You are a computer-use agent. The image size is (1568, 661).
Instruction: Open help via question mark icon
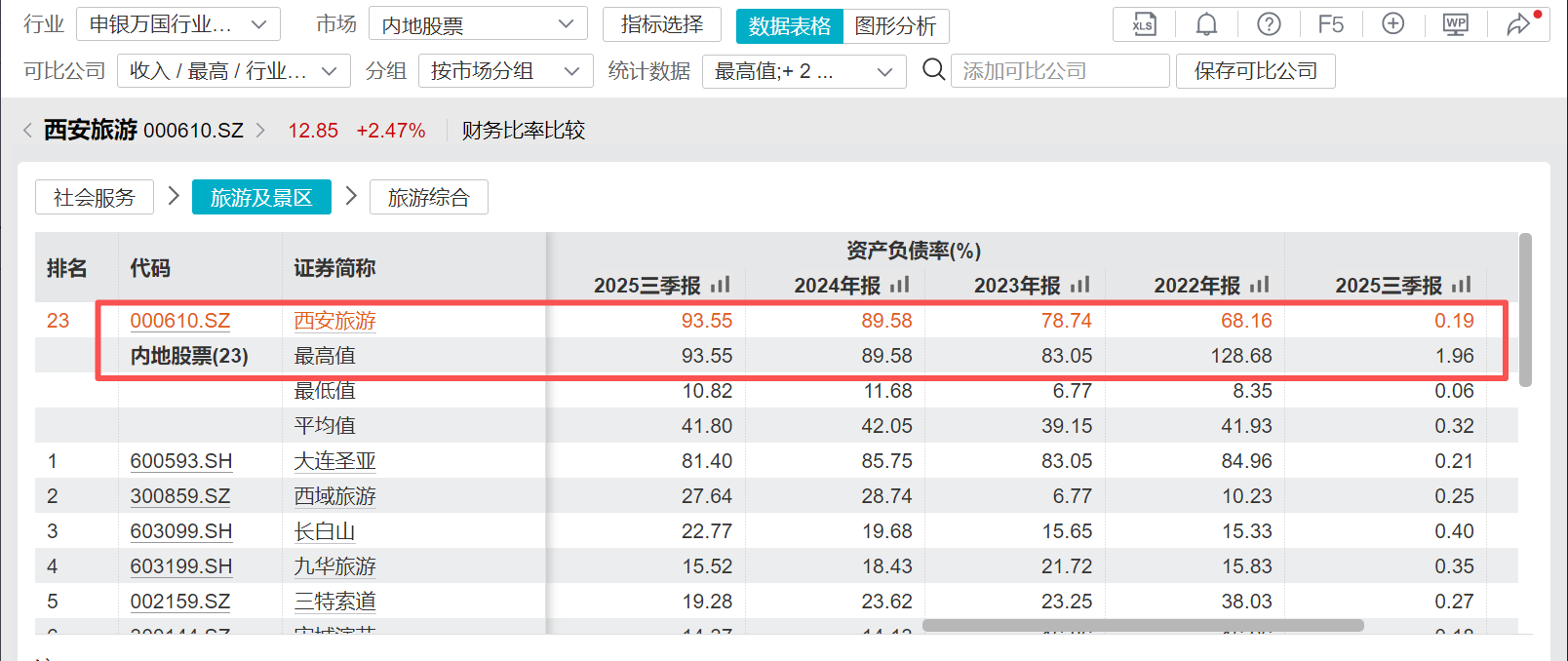1269,24
